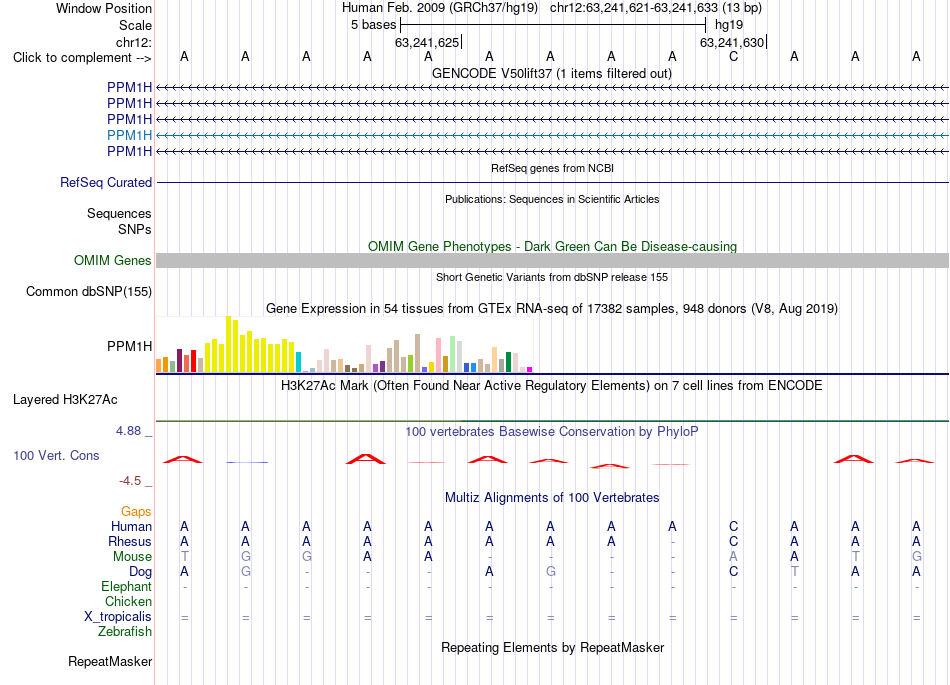Click tallest yellow bar in GTEx chart
950x685 pixels.
[x=228, y=344]
